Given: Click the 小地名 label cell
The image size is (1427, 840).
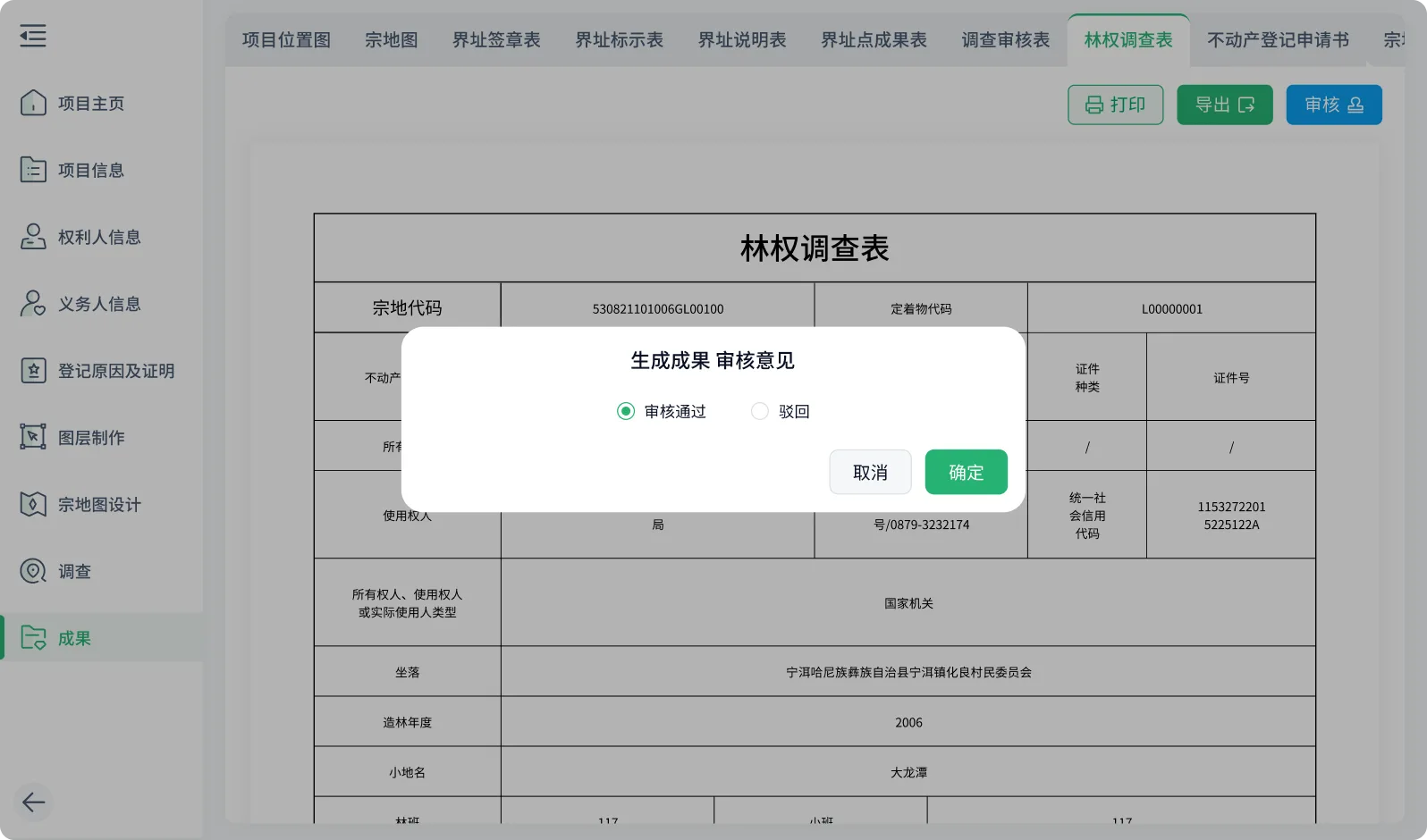Looking at the screenshot, I should (407, 772).
